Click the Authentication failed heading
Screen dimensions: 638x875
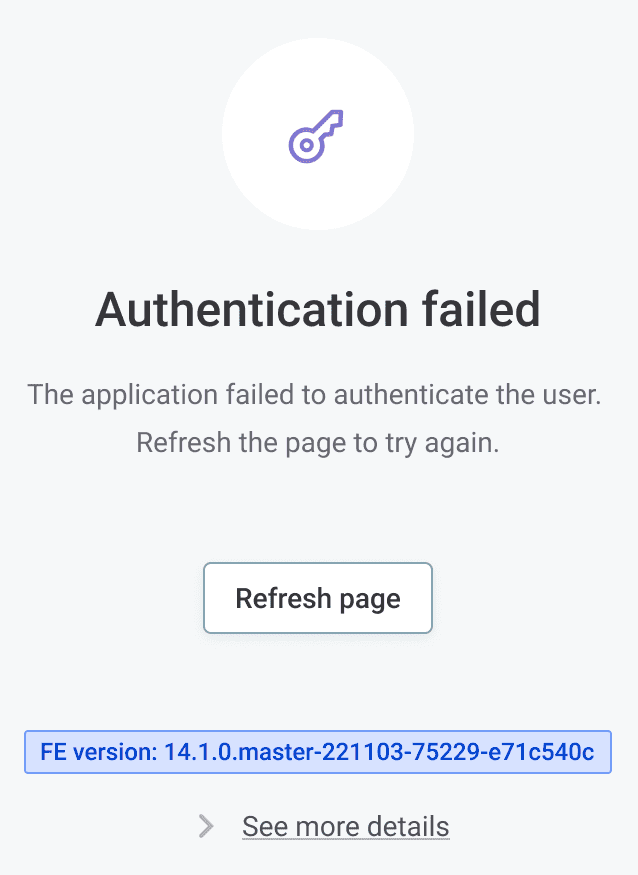point(318,310)
